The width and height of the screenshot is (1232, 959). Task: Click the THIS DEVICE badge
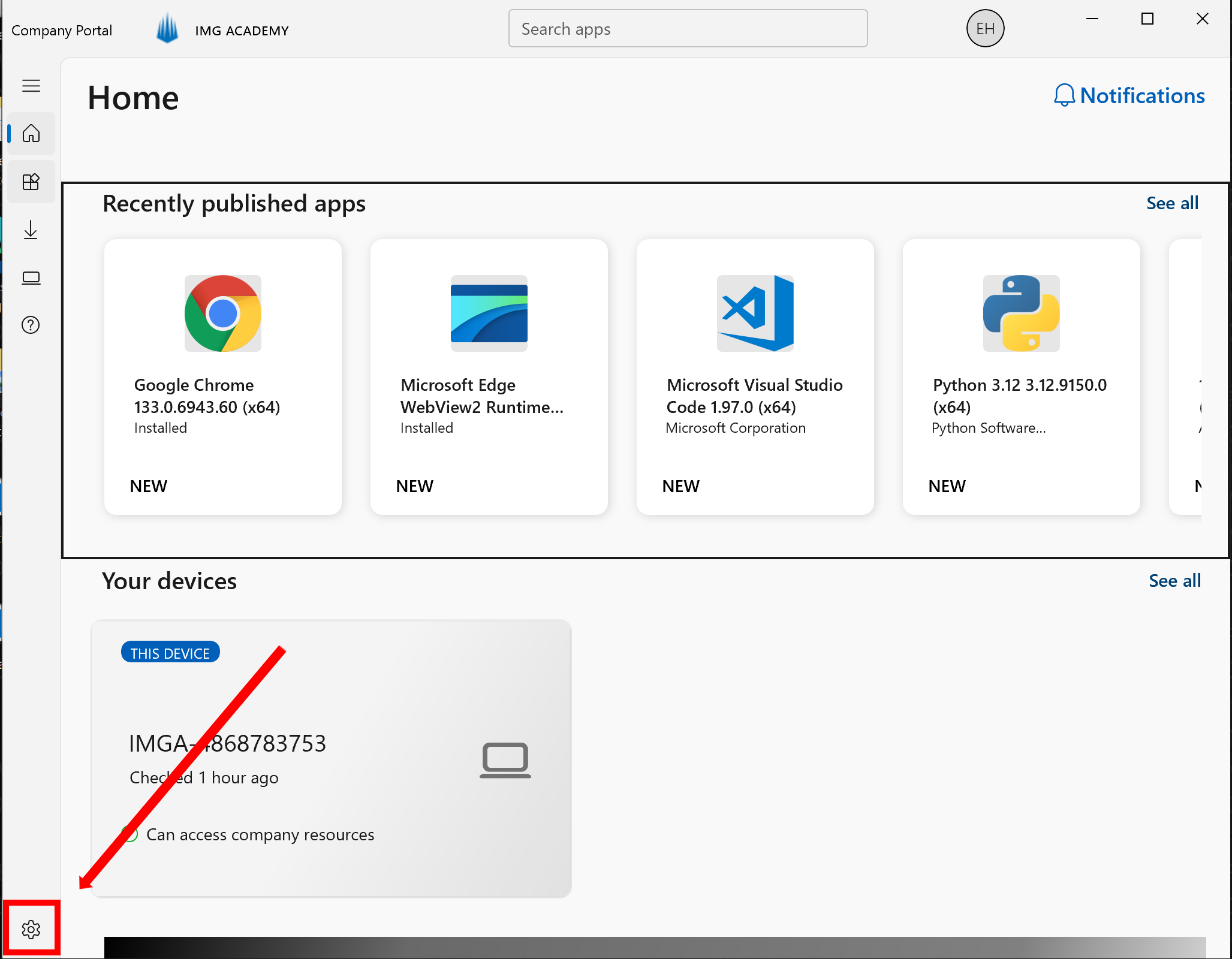170,652
